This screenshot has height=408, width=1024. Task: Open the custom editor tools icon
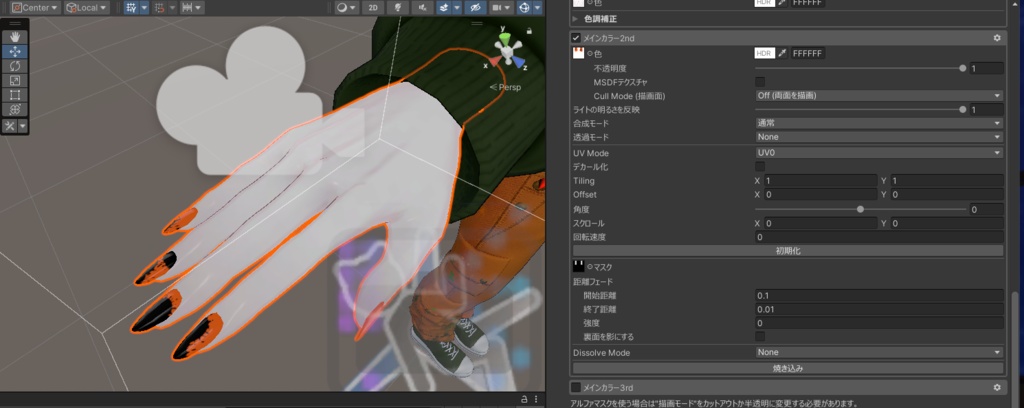(10, 126)
